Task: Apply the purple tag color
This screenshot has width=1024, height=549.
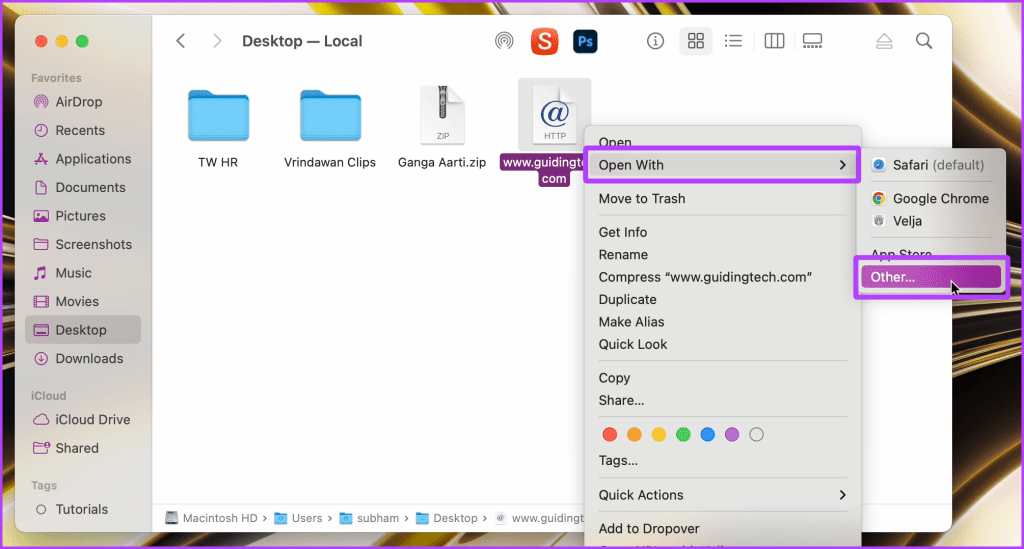Action: [x=732, y=435]
